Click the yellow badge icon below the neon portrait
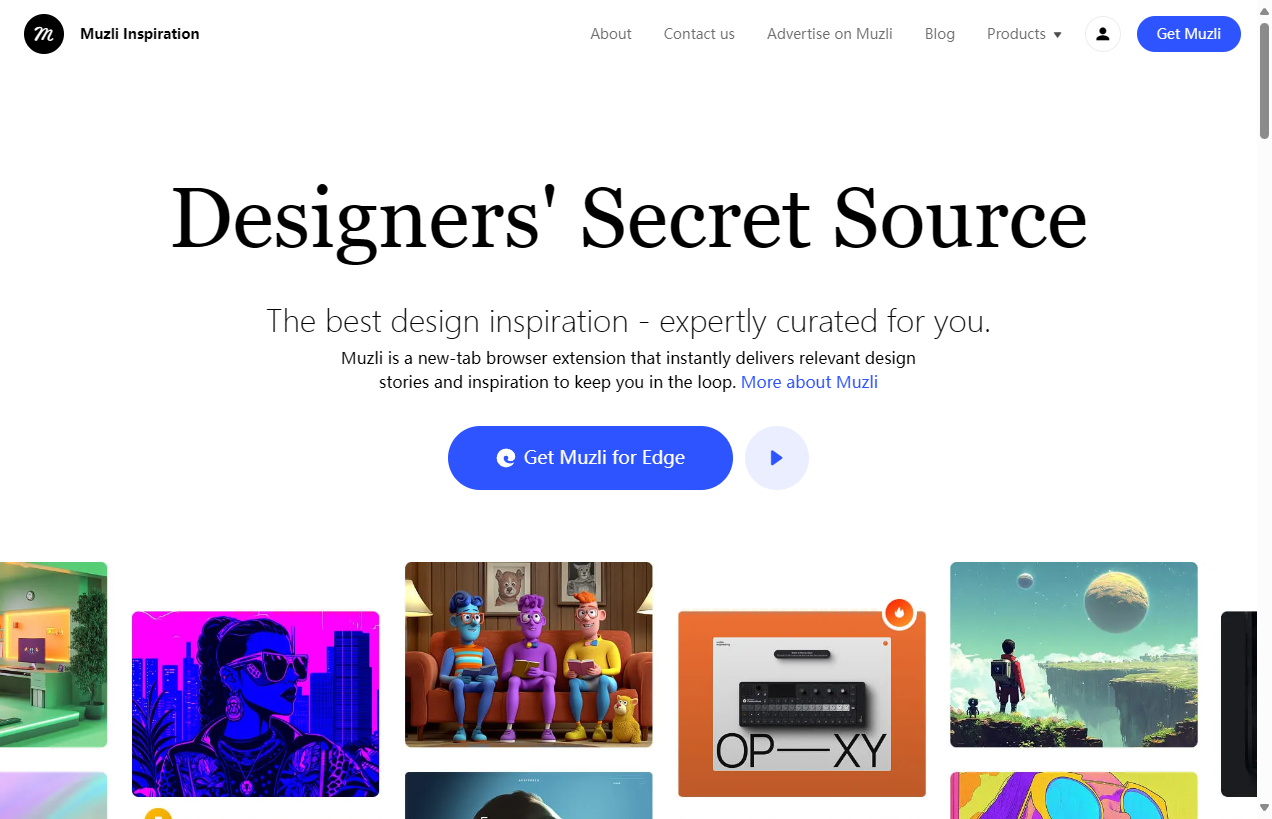1272x819 pixels. point(158,814)
